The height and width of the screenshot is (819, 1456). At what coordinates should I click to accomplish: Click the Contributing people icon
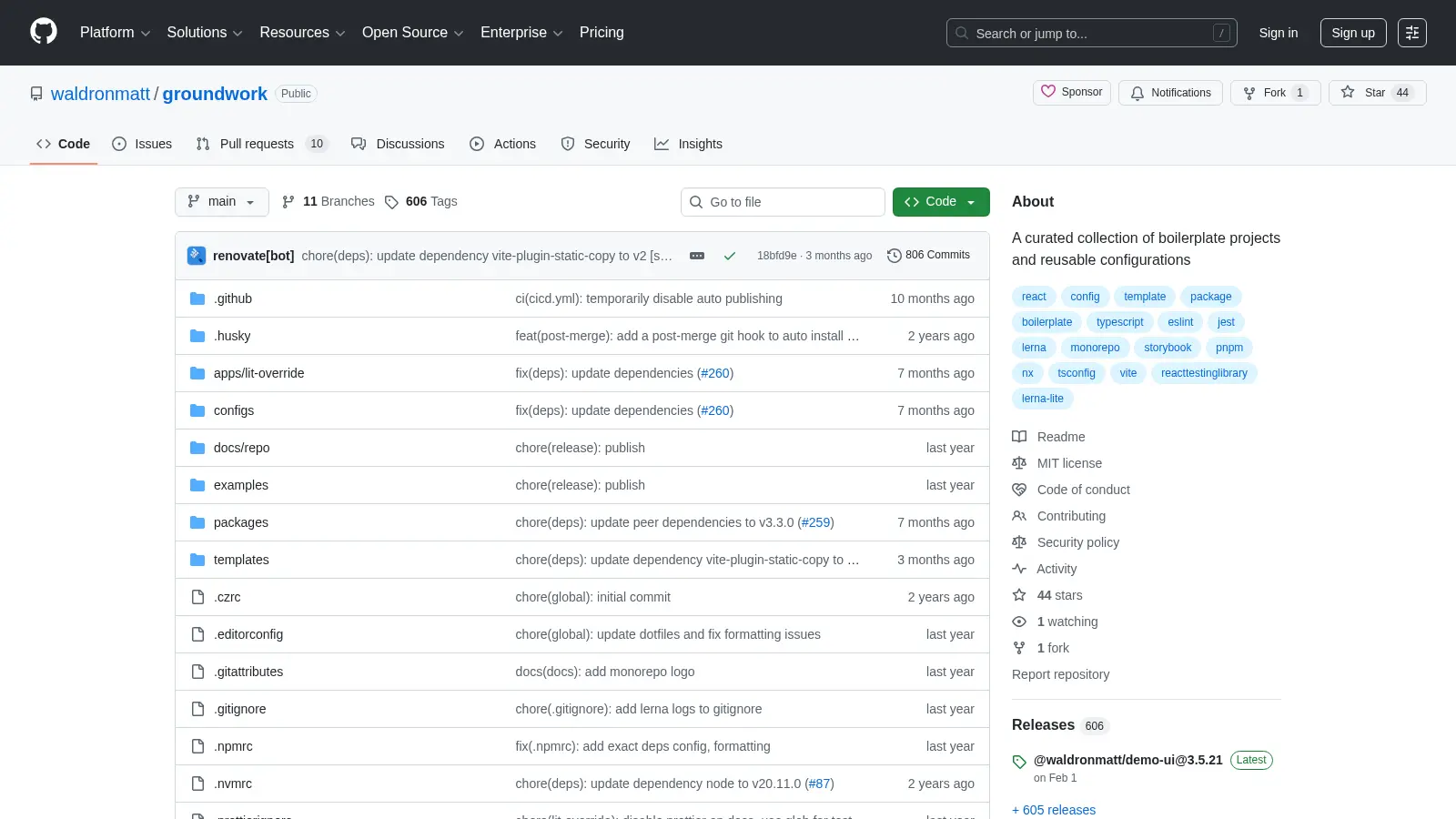tap(1019, 516)
